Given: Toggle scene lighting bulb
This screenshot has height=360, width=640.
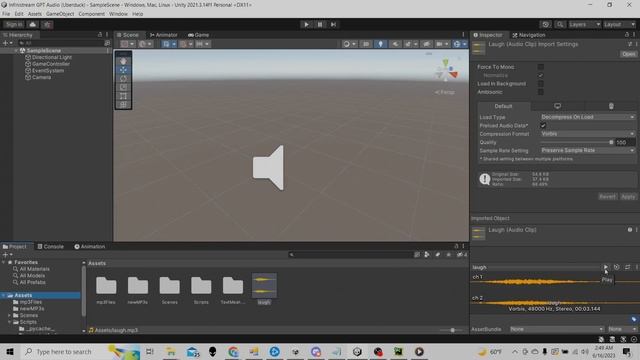Looking at the screenshot, I should click(380, 44).
